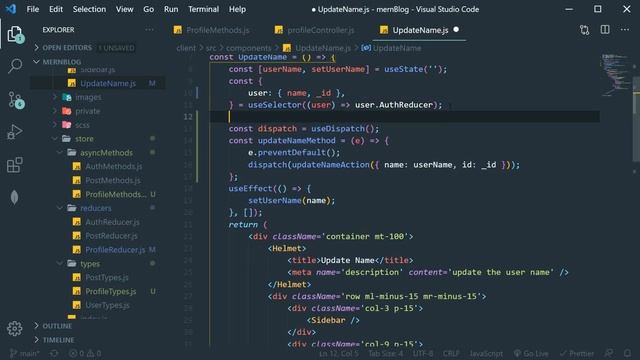The image size is (640, 360).
Task: Expand the images folder
Action: tap(88, 97)
